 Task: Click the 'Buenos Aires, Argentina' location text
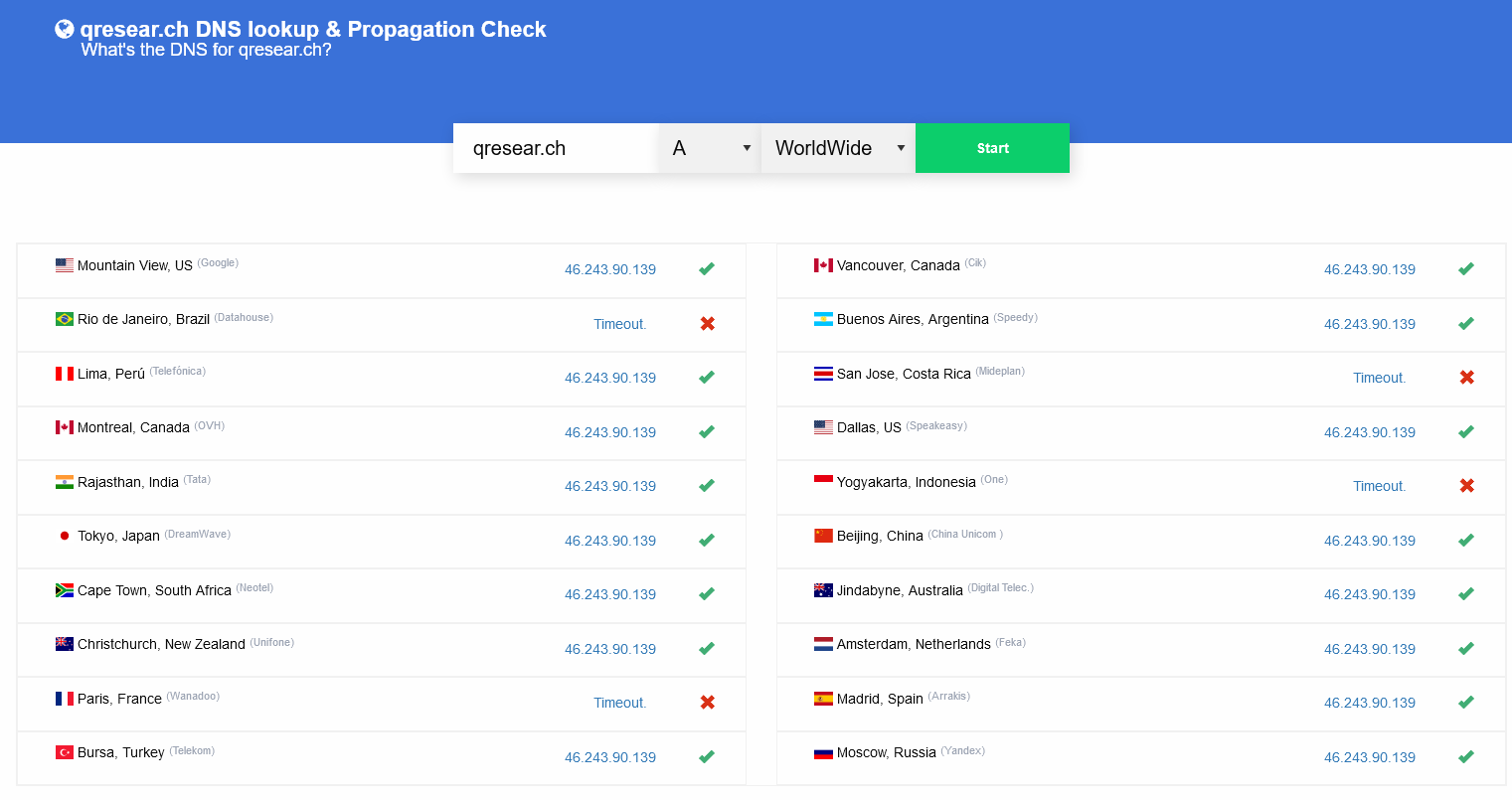(913, 319)
